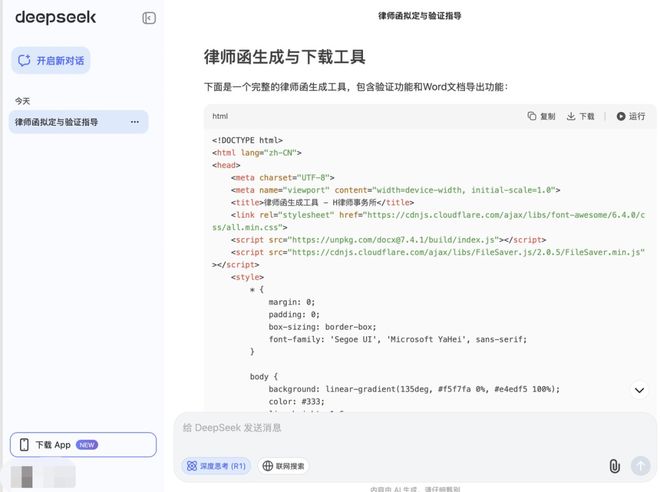Click the description paragraph 下面是一个完整的律师函生成工具
This screenshot has height=492, width=660.
tap(356, 87)
